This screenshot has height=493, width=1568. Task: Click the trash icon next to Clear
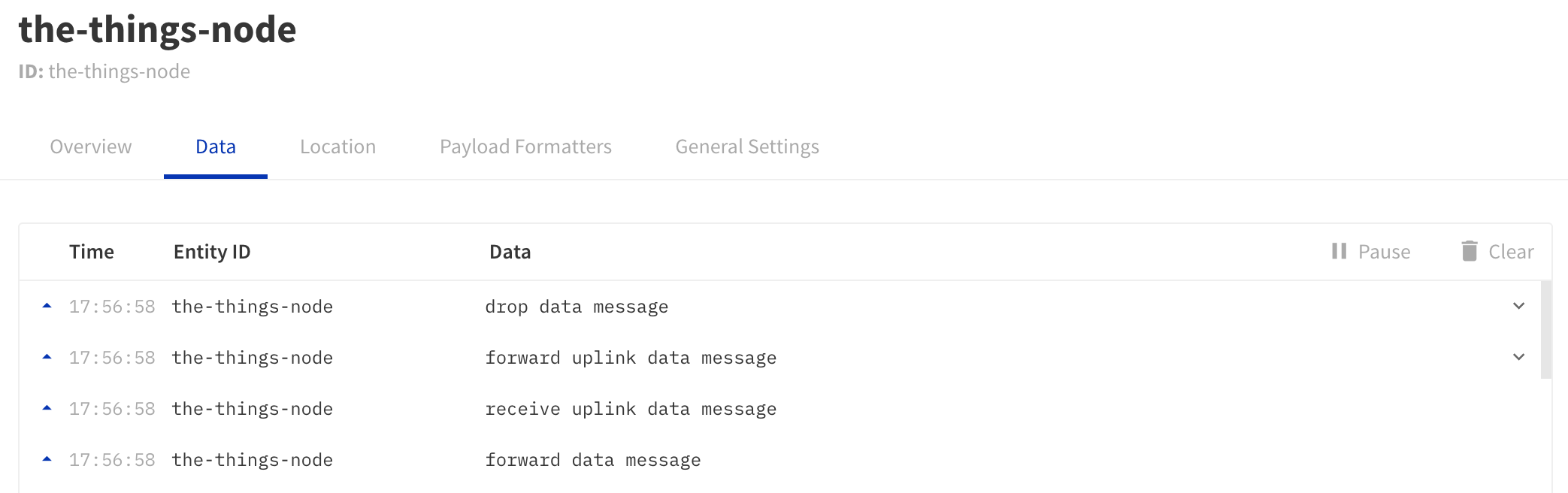point(1468,251)
